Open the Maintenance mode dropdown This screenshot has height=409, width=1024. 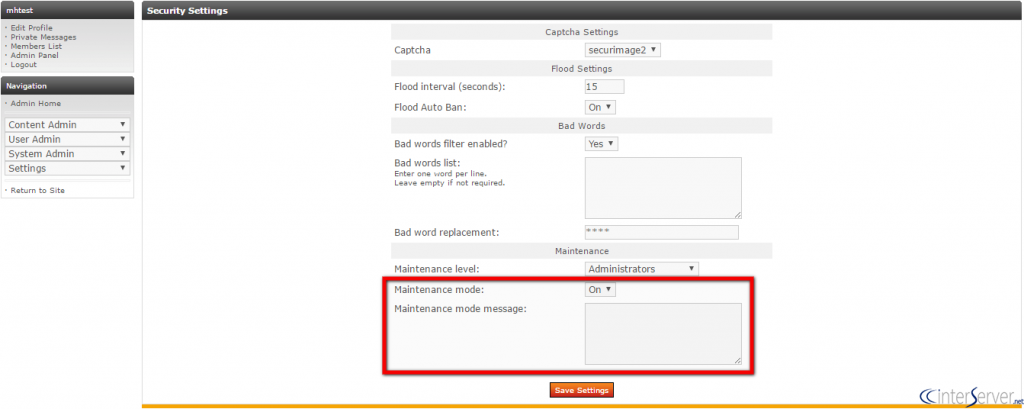[x=600, y=289]
